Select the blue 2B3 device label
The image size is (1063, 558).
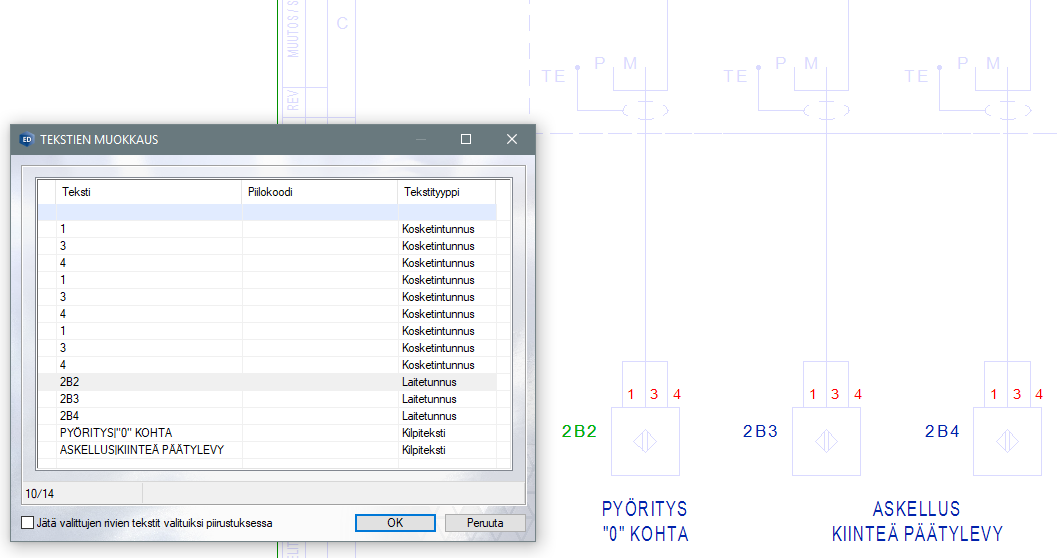pos(760,432)
